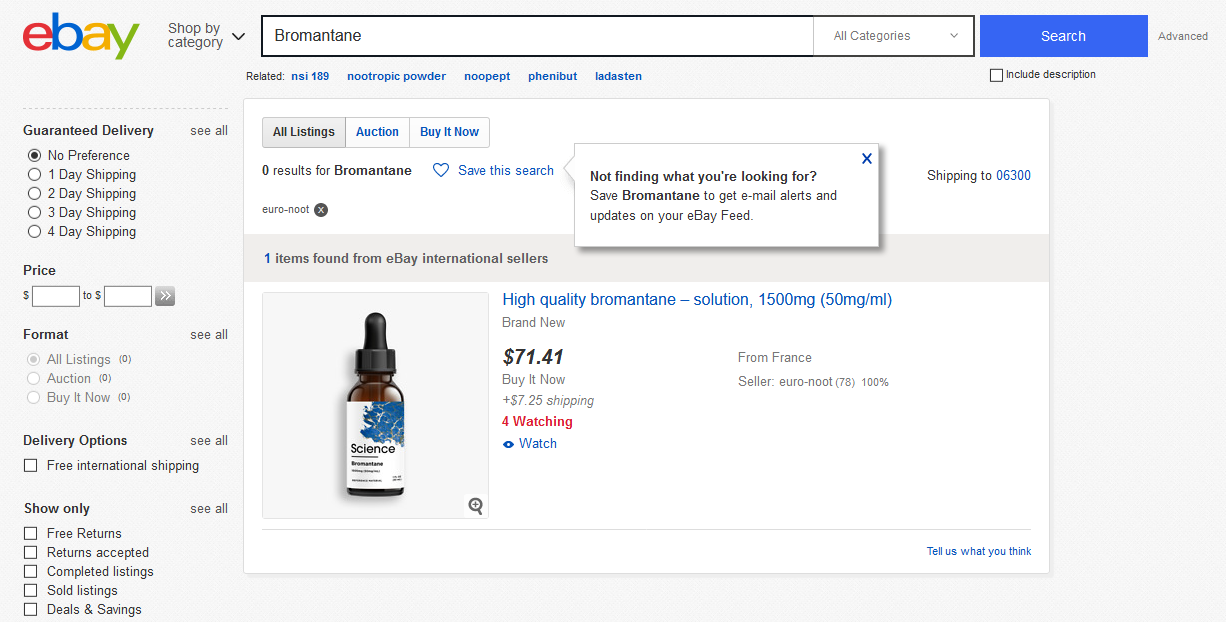
Task: Switch to the Auction tab
Action: (x=377, y=132)
